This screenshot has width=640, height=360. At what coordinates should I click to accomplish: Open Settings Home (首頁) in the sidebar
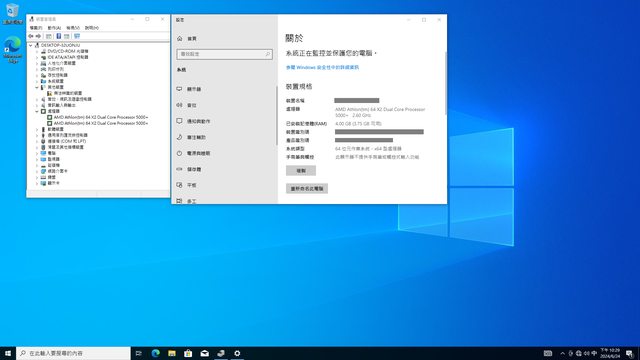point(187,38)
